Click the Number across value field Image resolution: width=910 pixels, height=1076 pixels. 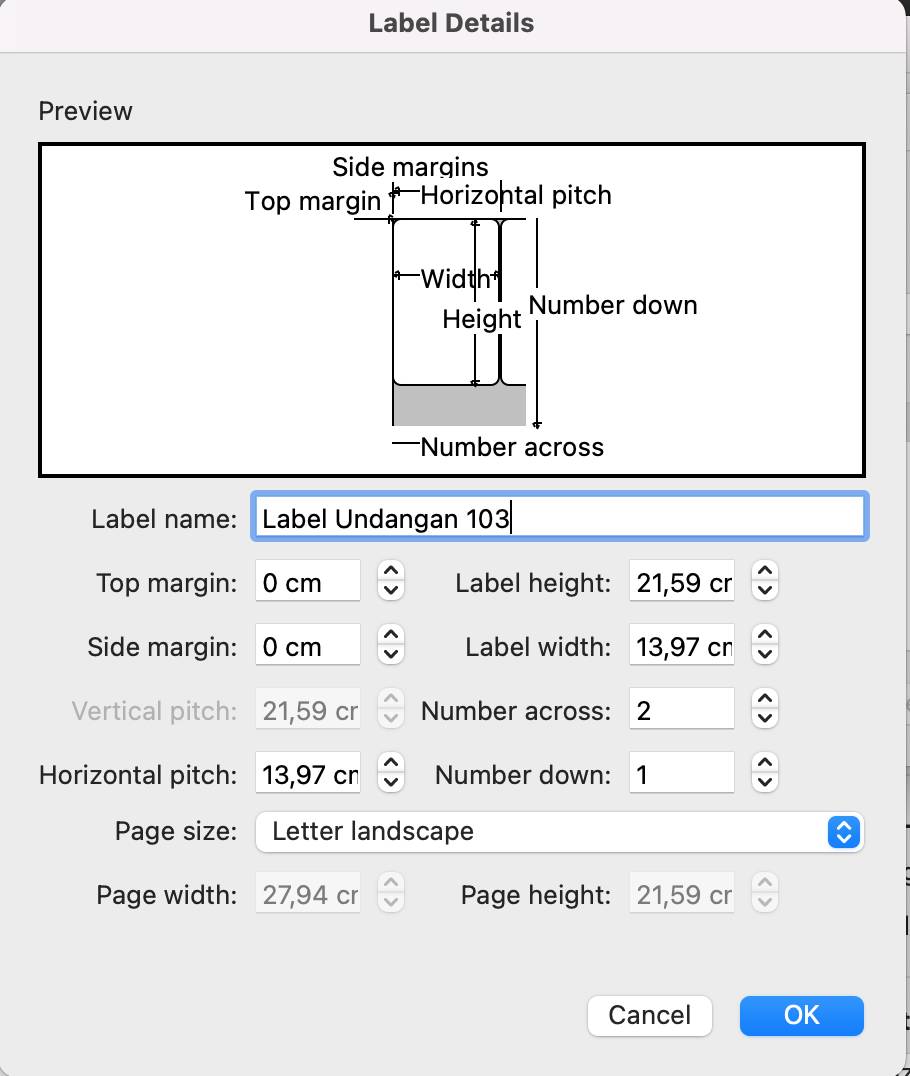[x=681, y=709]
